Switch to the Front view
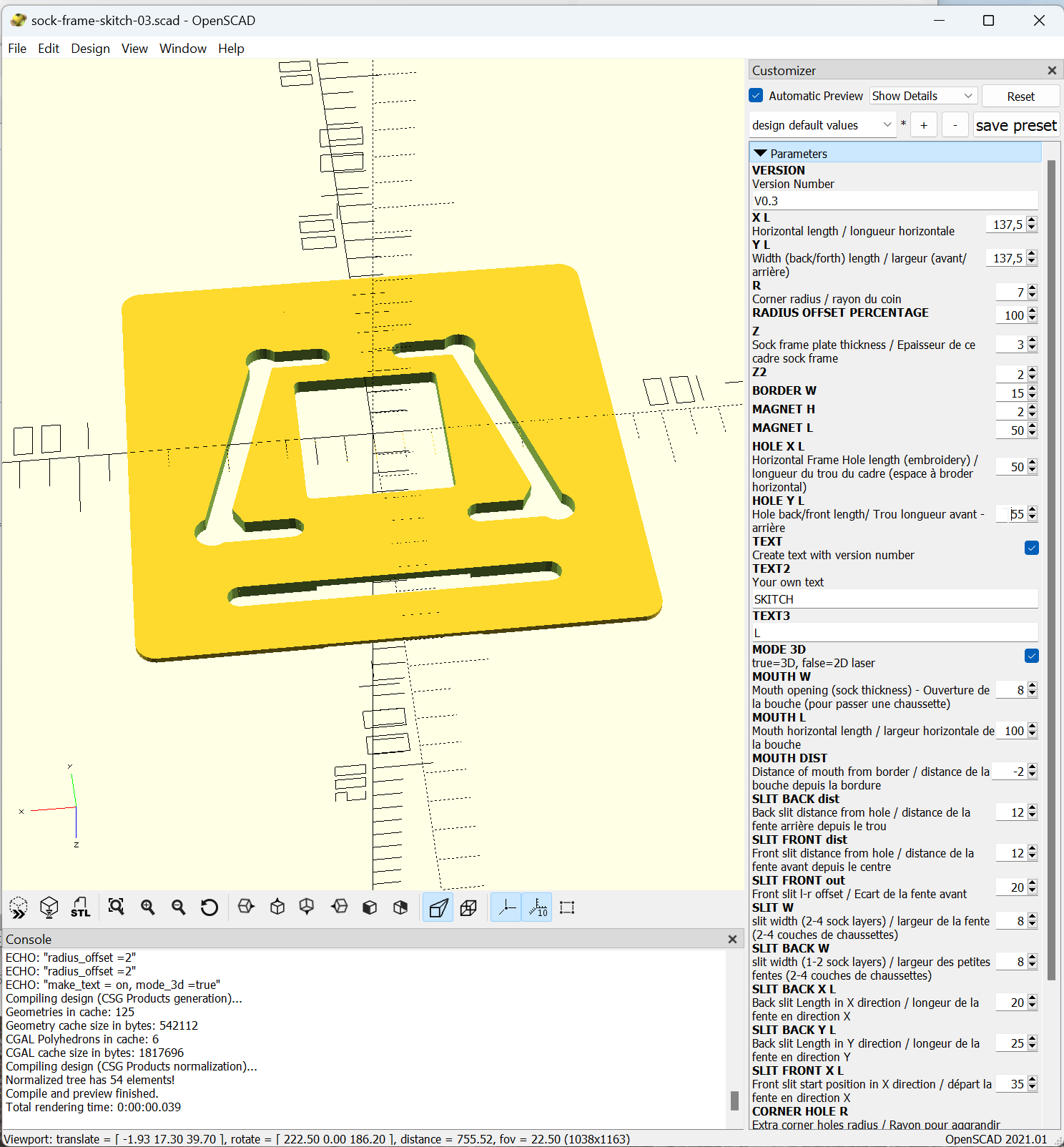 370,907
